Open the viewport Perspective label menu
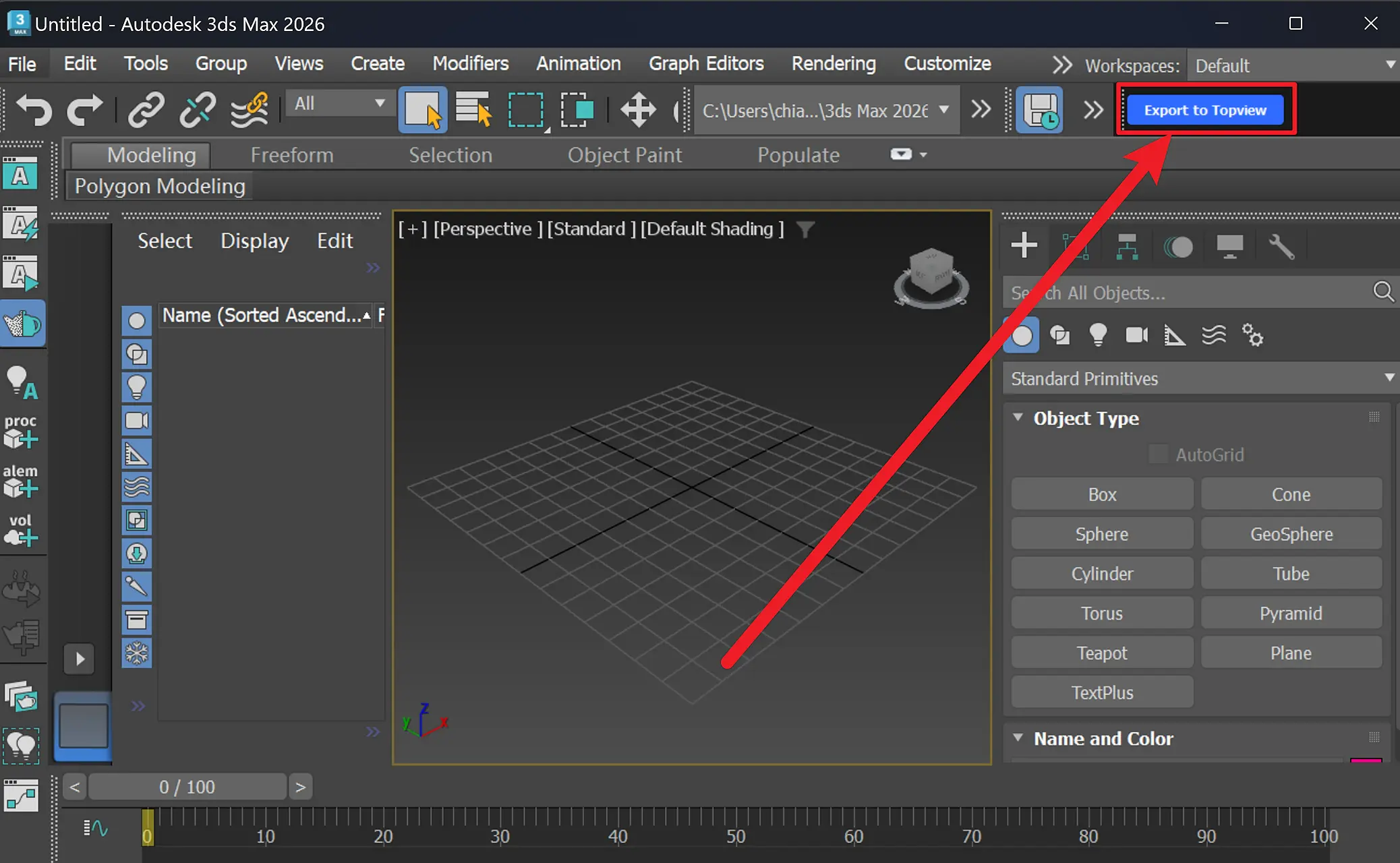The width and height of the screenshot is (1400, 863). 487,229
